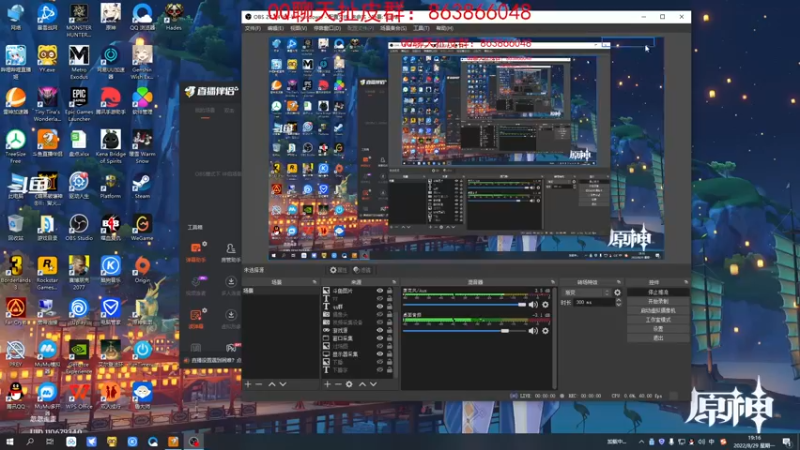The width and height of the screenshot is (800, 450).
Task: Pop out the 控件 dock panel
Action: point(686,282)
